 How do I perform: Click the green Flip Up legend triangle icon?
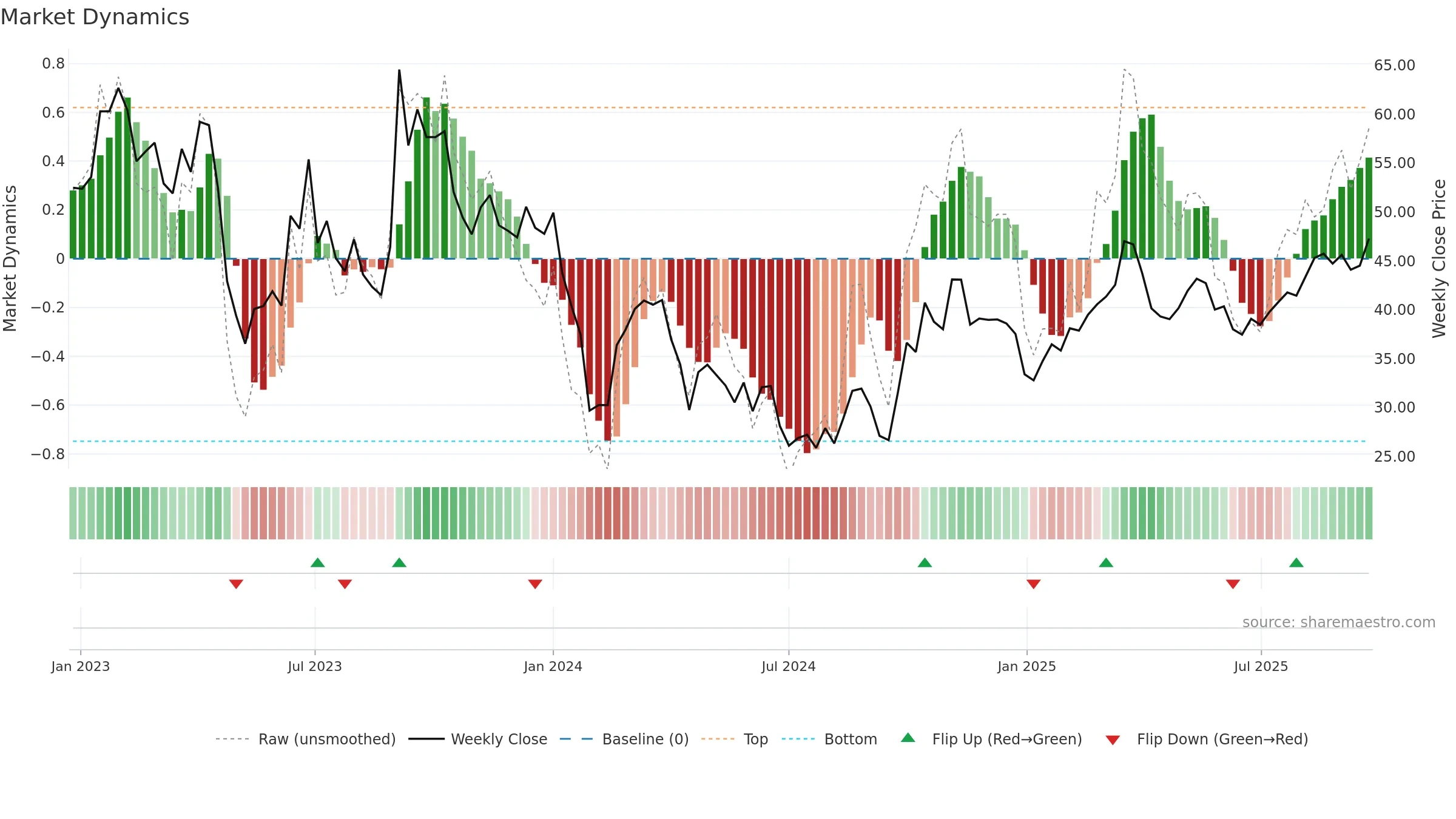[x=908, y=738]
